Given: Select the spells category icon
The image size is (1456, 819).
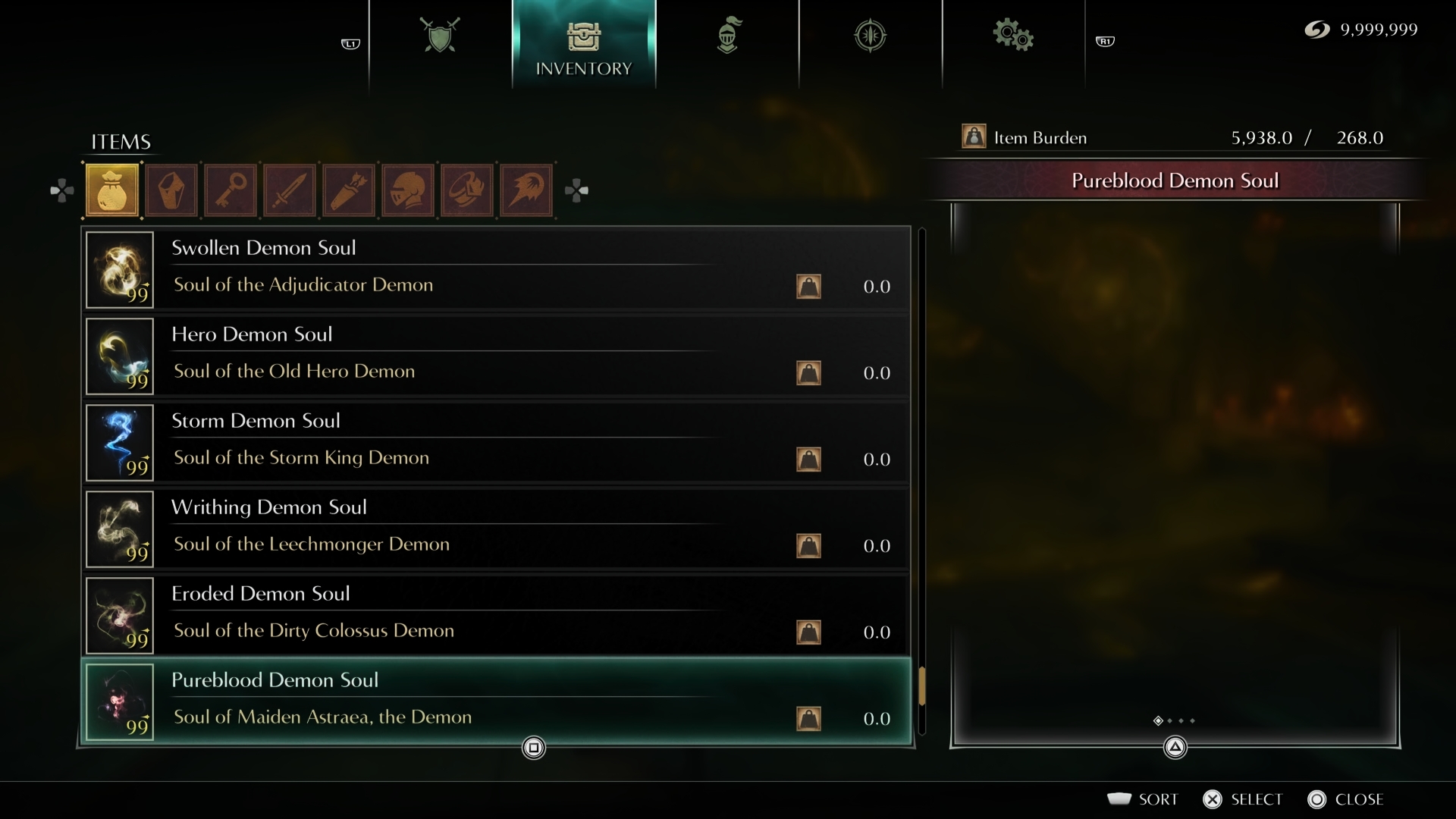Looking at the screenshot, I should 526,190.
